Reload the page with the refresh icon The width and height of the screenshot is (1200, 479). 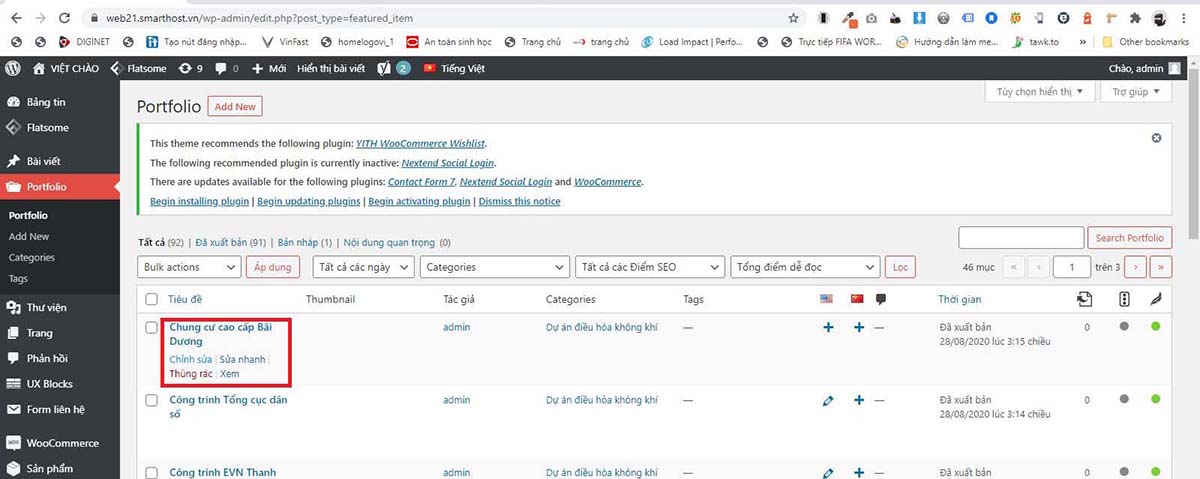tap(65, 18)
